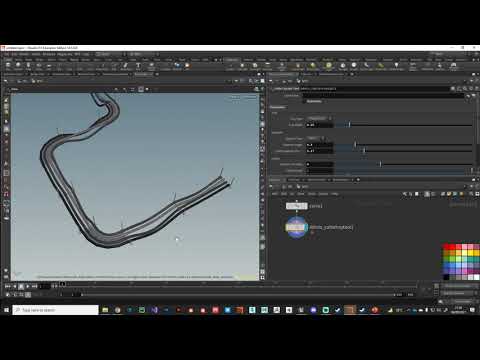Switch to the Create shelf tab
The image size is (480, 360).
[8, 60]
